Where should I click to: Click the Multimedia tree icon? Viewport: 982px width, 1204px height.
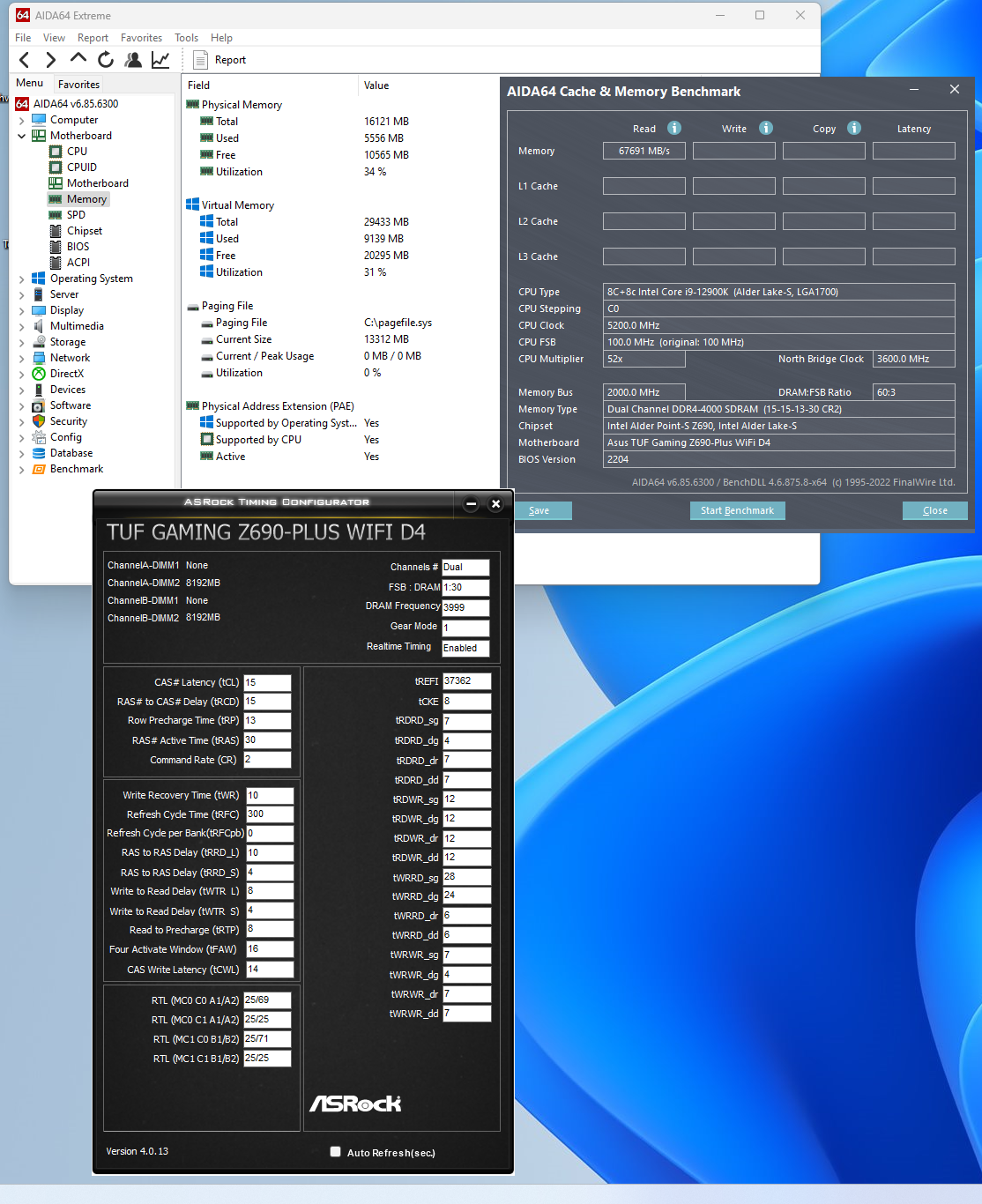39,326
